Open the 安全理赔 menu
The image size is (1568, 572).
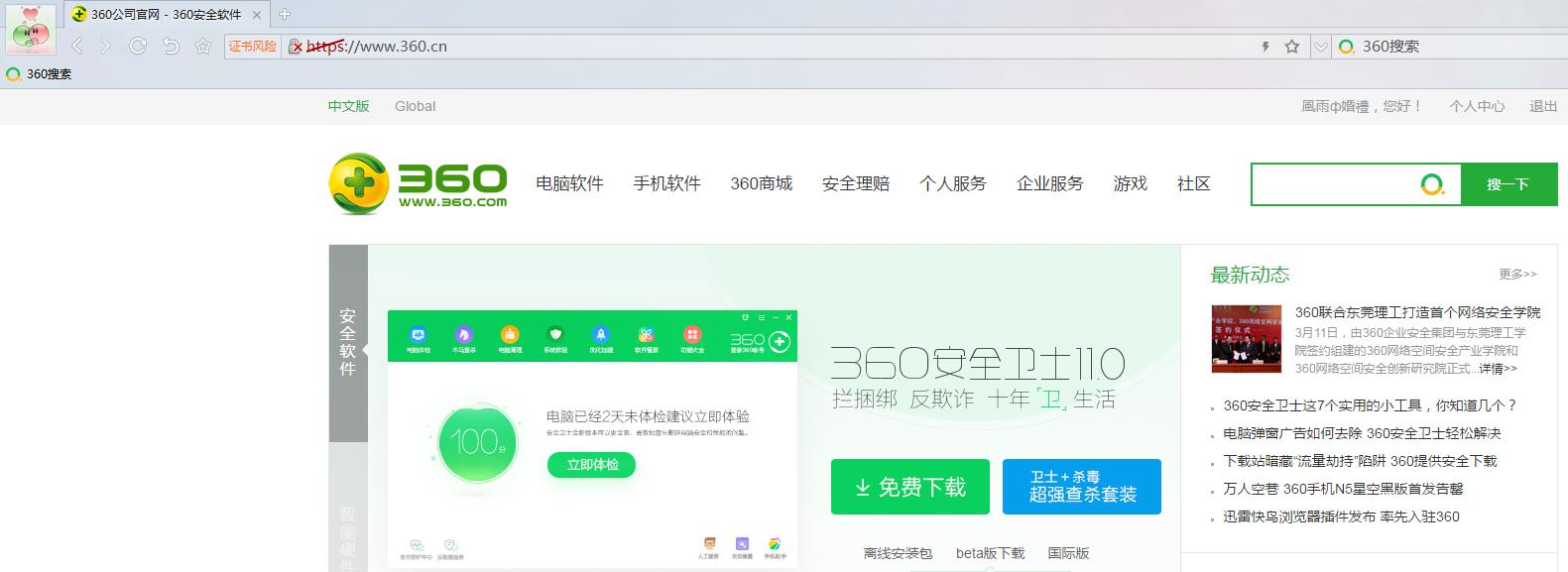tap(855, 183)
